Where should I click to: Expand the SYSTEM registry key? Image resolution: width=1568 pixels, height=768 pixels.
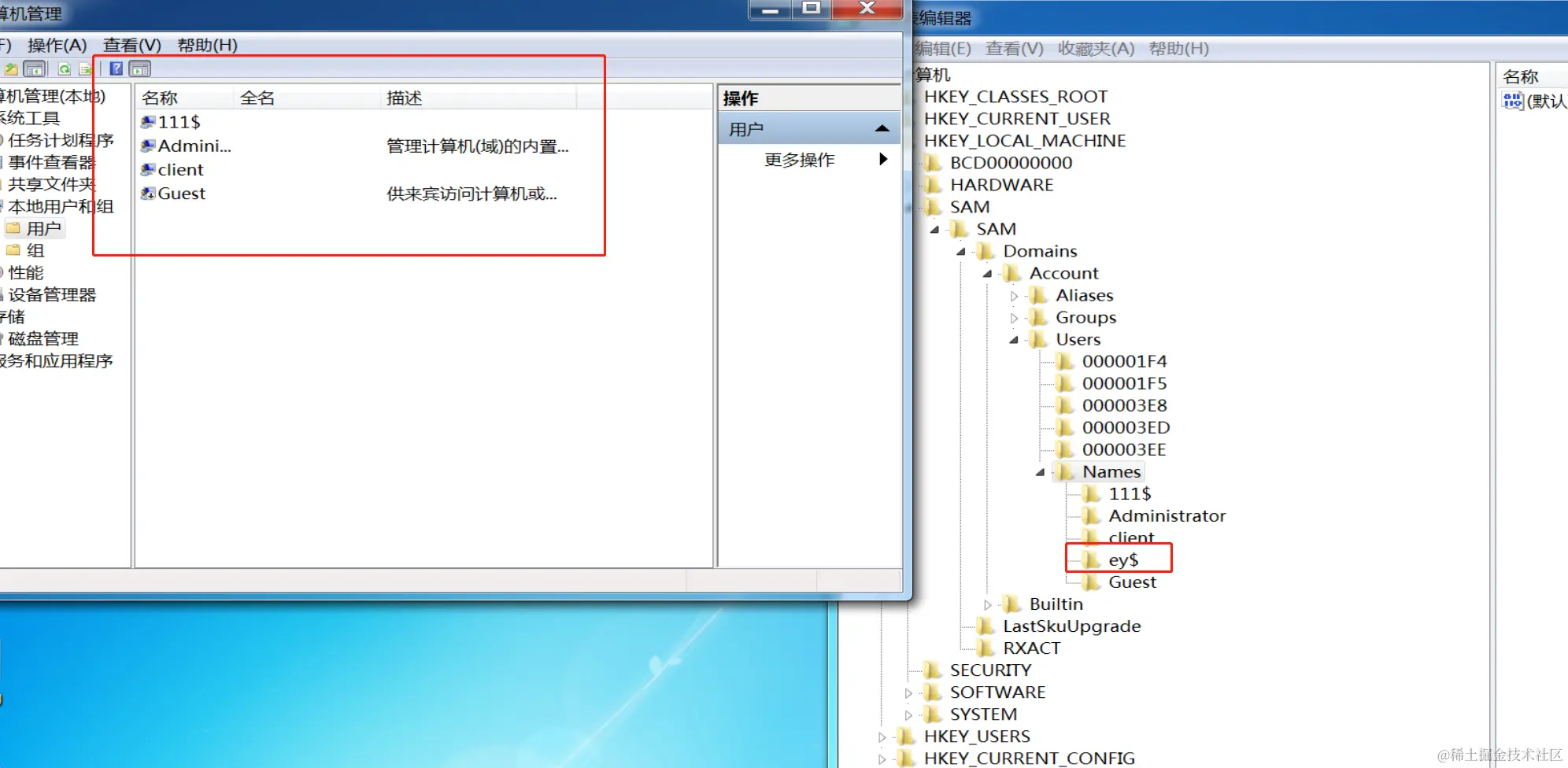point(908,714)
